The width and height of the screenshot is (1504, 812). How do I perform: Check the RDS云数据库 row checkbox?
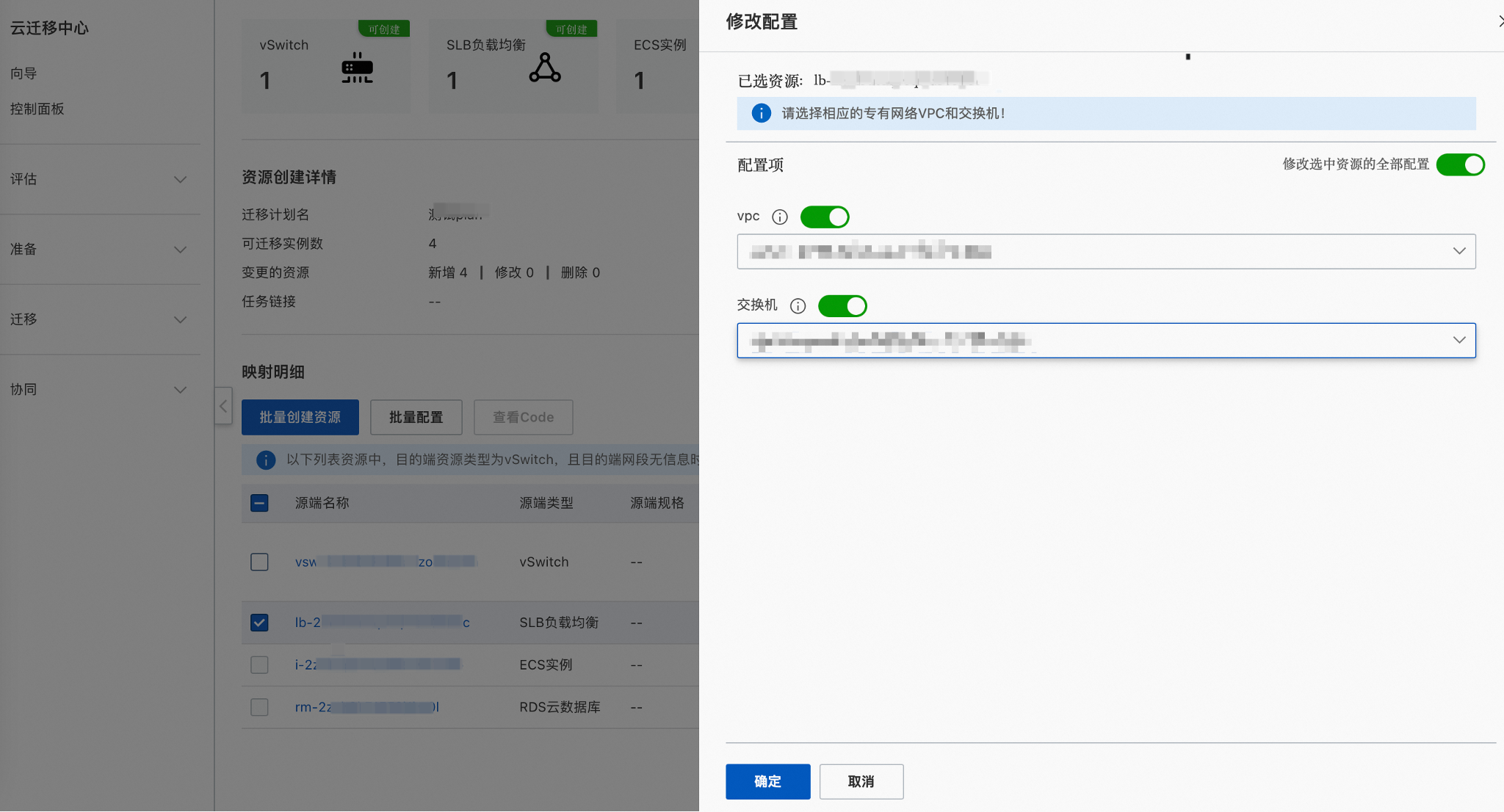tap(259, 707)
